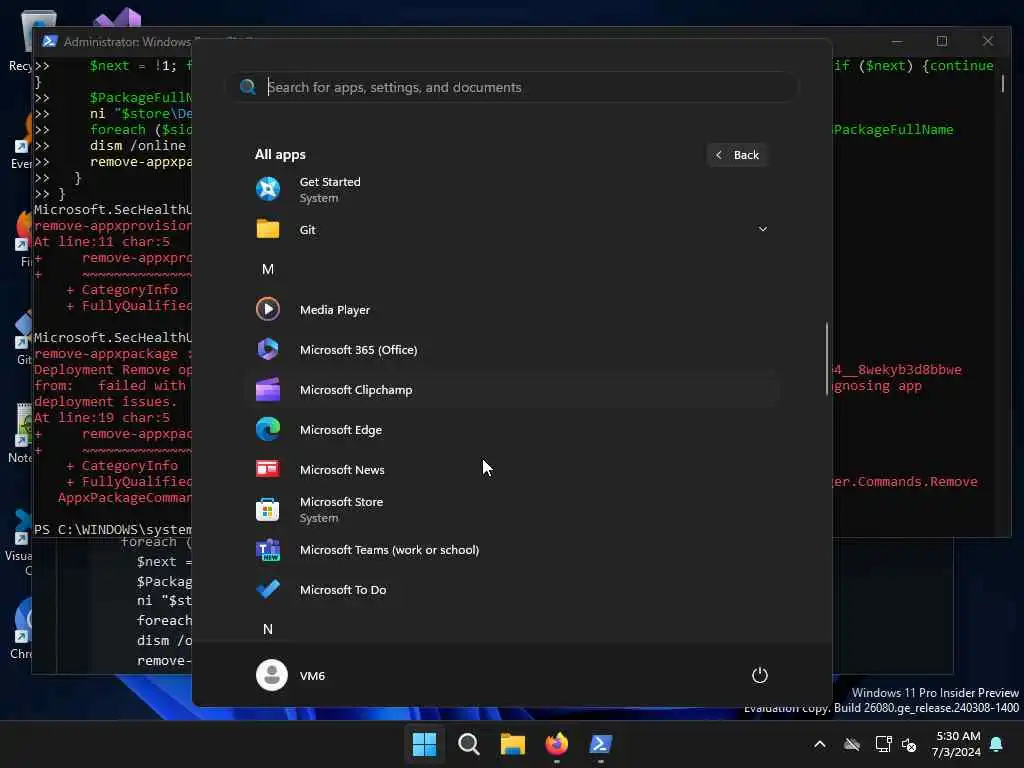
Task: Click the Media Player label text
Action: click(335, 310)
